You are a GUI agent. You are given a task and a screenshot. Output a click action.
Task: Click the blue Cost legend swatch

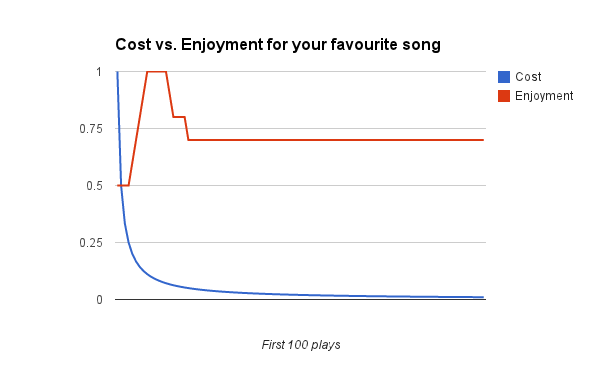(504, 77)
